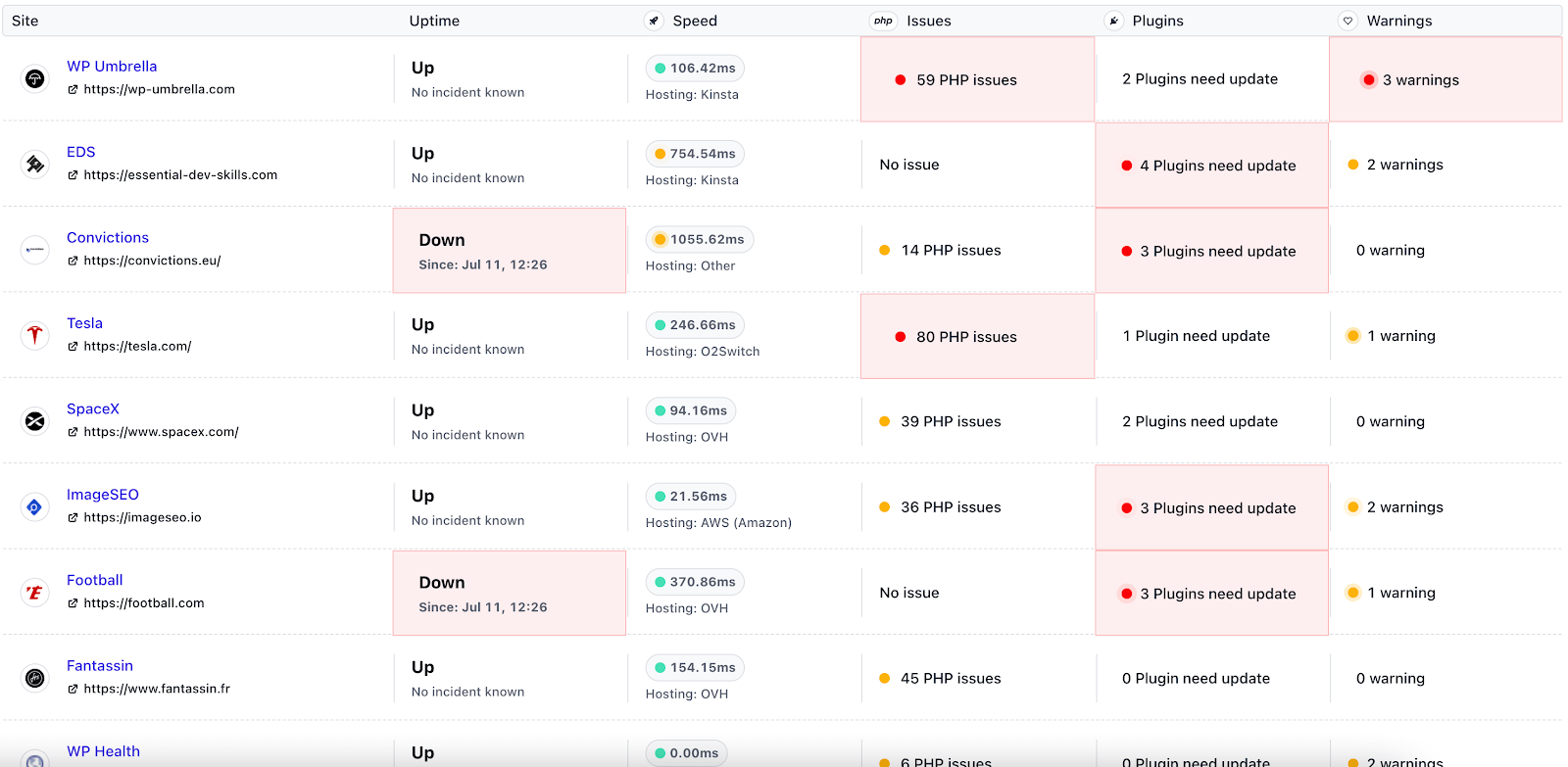Screen dimensions: 1568x767
Task: Click external link icon for www.spacex.com
Action: click(x=73, y=432)
